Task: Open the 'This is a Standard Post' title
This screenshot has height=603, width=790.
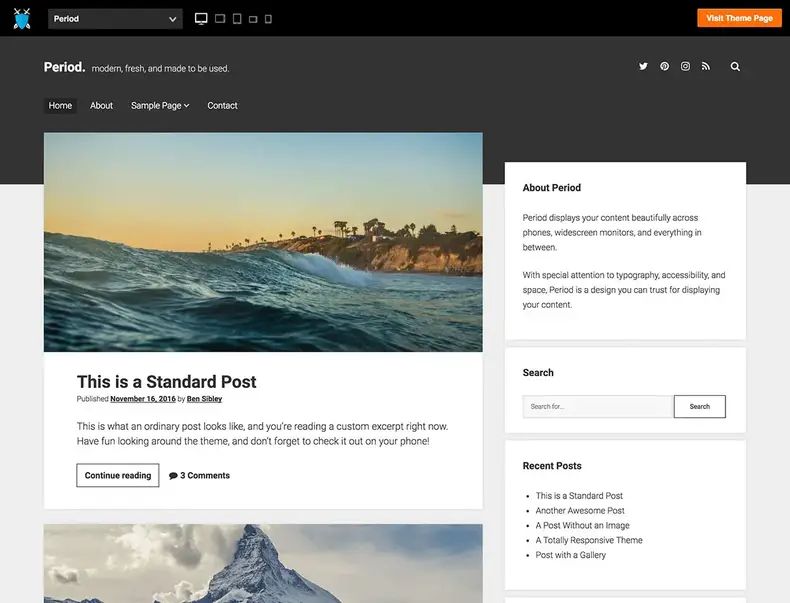Action: [x=166, y=382]
